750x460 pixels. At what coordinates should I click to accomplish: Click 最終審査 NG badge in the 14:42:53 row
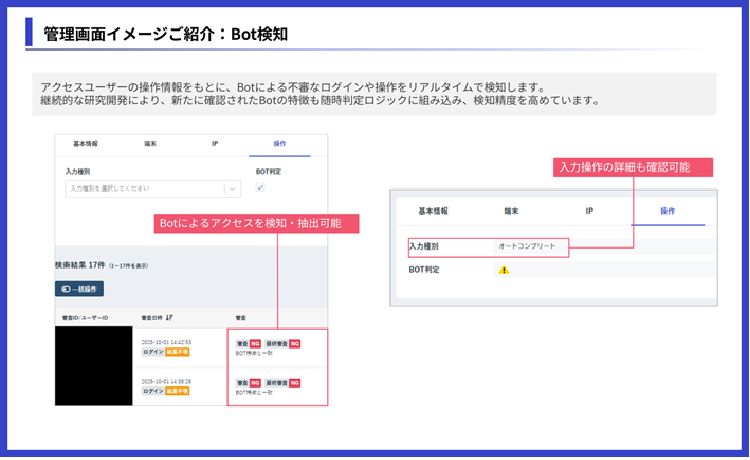282,344
